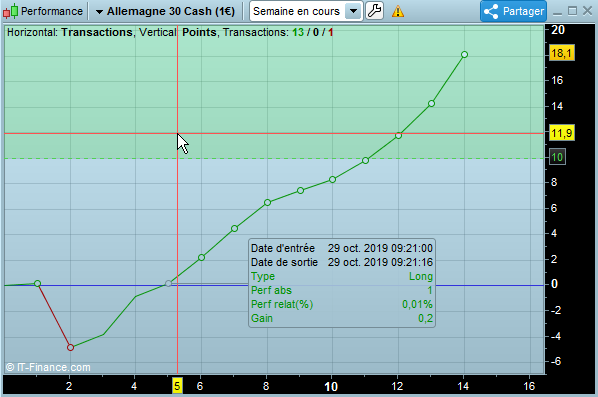Image resolution: width=598 pixels, height=397 pixels.
Task: Click the yellow 18,1 price label
Action: 561,53
